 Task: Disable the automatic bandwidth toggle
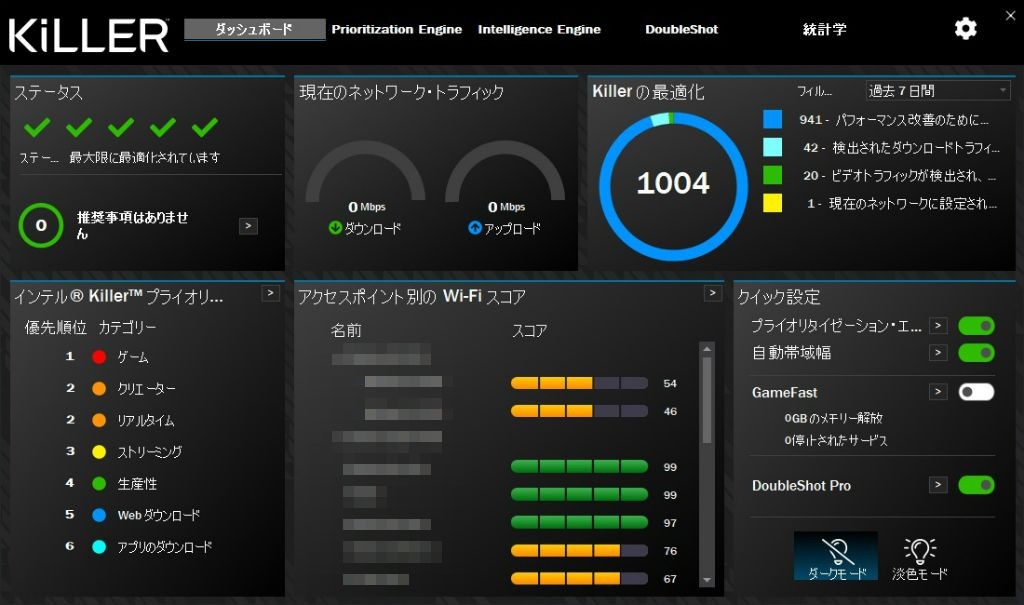click(x=976, y=353)
